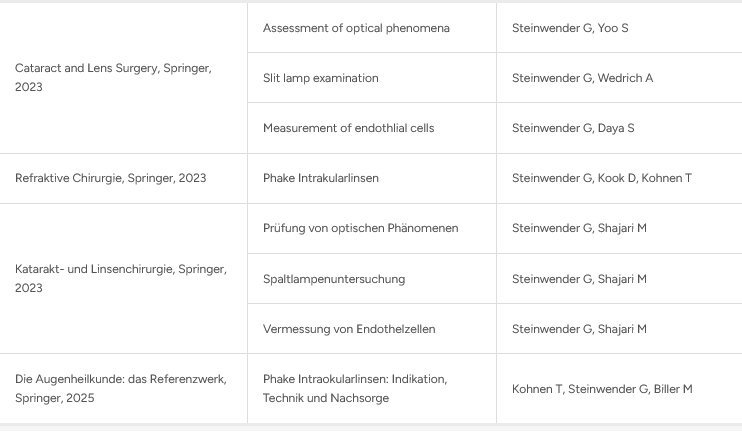Click authors cell beside 'Prüfung von optischen Phänomenen'
This screenshot has width=742, height=431.
579,228
